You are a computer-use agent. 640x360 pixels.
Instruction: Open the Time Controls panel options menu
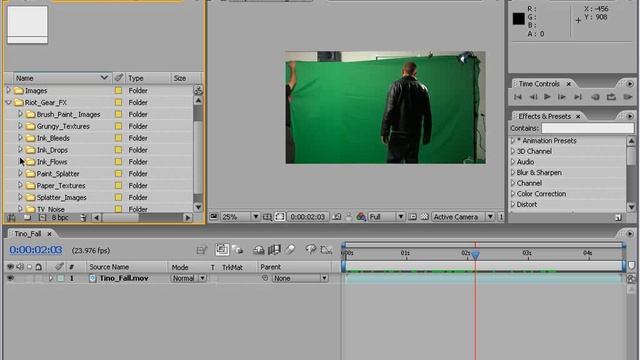629,83
